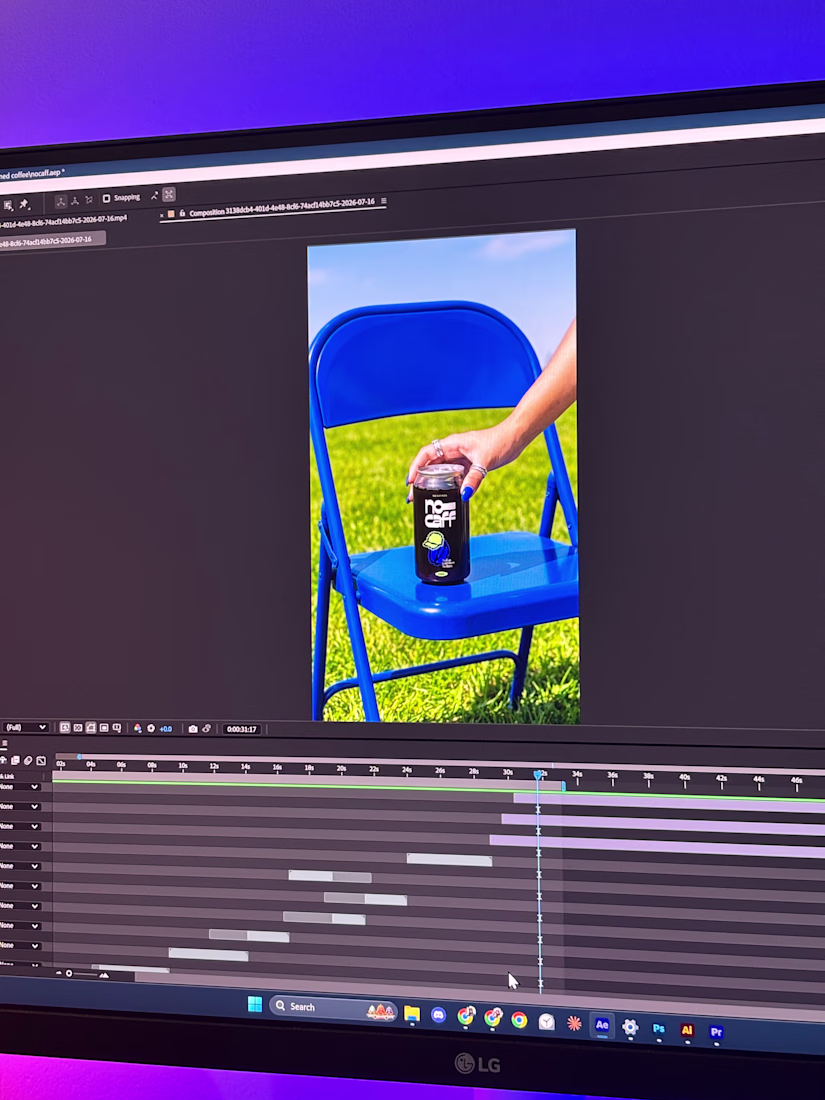Open channel and color management settings
825x1100 pixels.
tap(138, 728)
